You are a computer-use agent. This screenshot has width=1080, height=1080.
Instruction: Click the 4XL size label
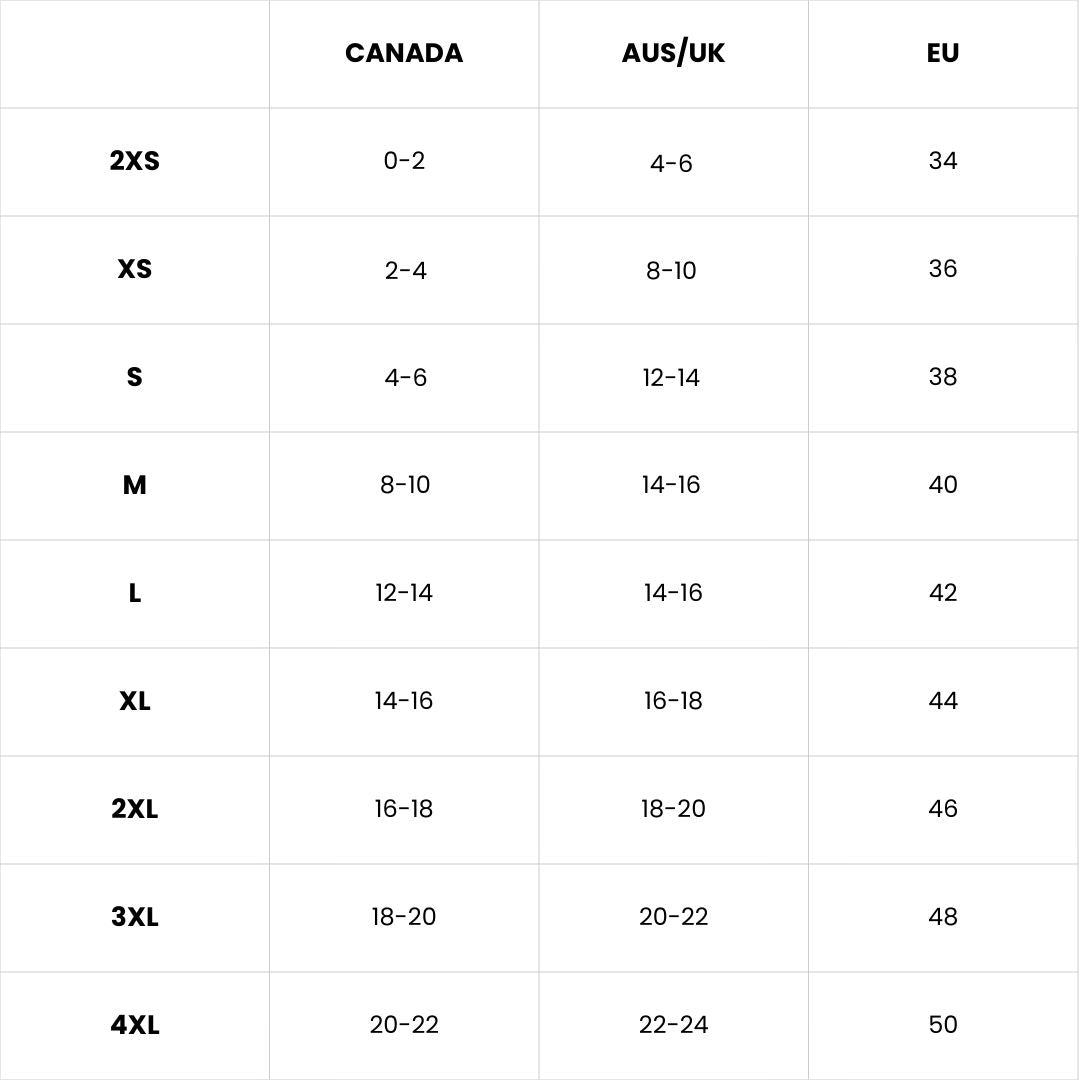click(134, 1026)
